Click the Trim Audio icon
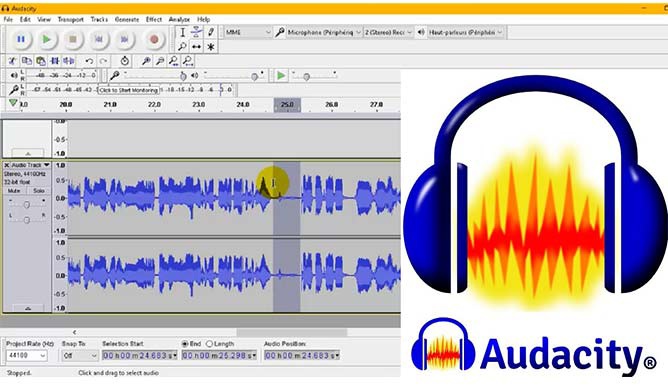668x387 pixels. coord(55,61)
